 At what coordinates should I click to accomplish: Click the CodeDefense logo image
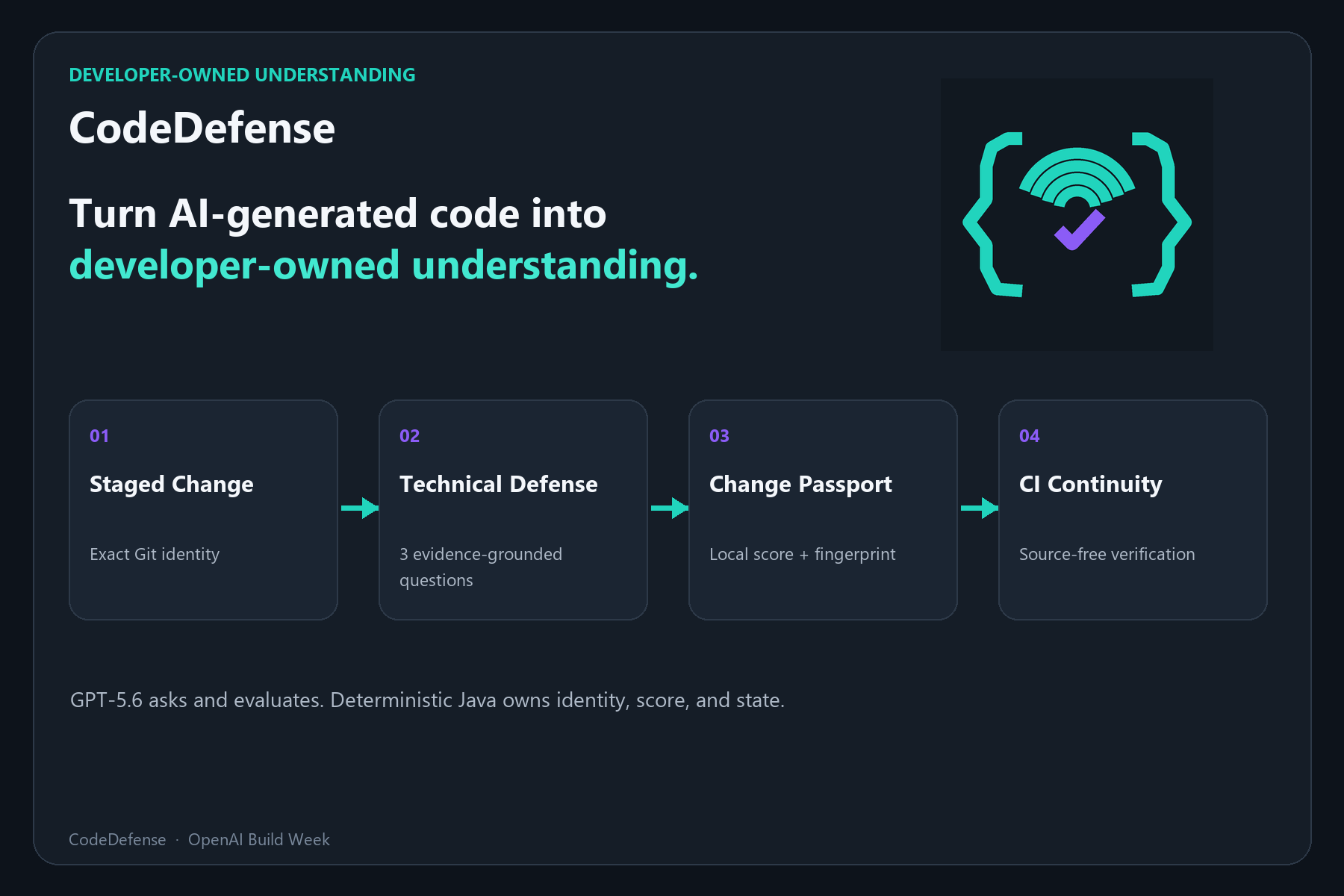tap(1077, 214)
